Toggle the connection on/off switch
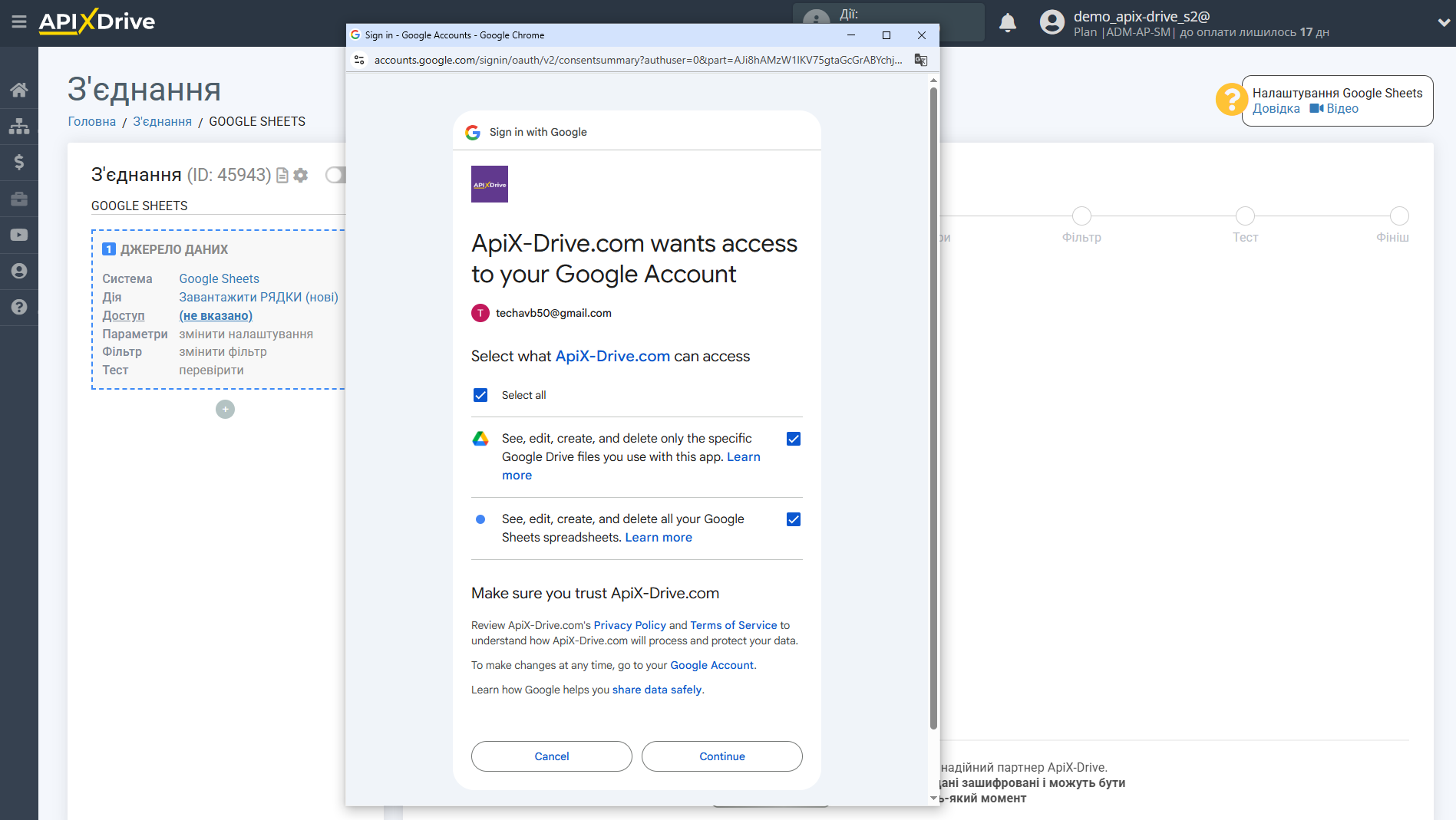This screenshot has width=1456, height=820. tap(335, 175)
